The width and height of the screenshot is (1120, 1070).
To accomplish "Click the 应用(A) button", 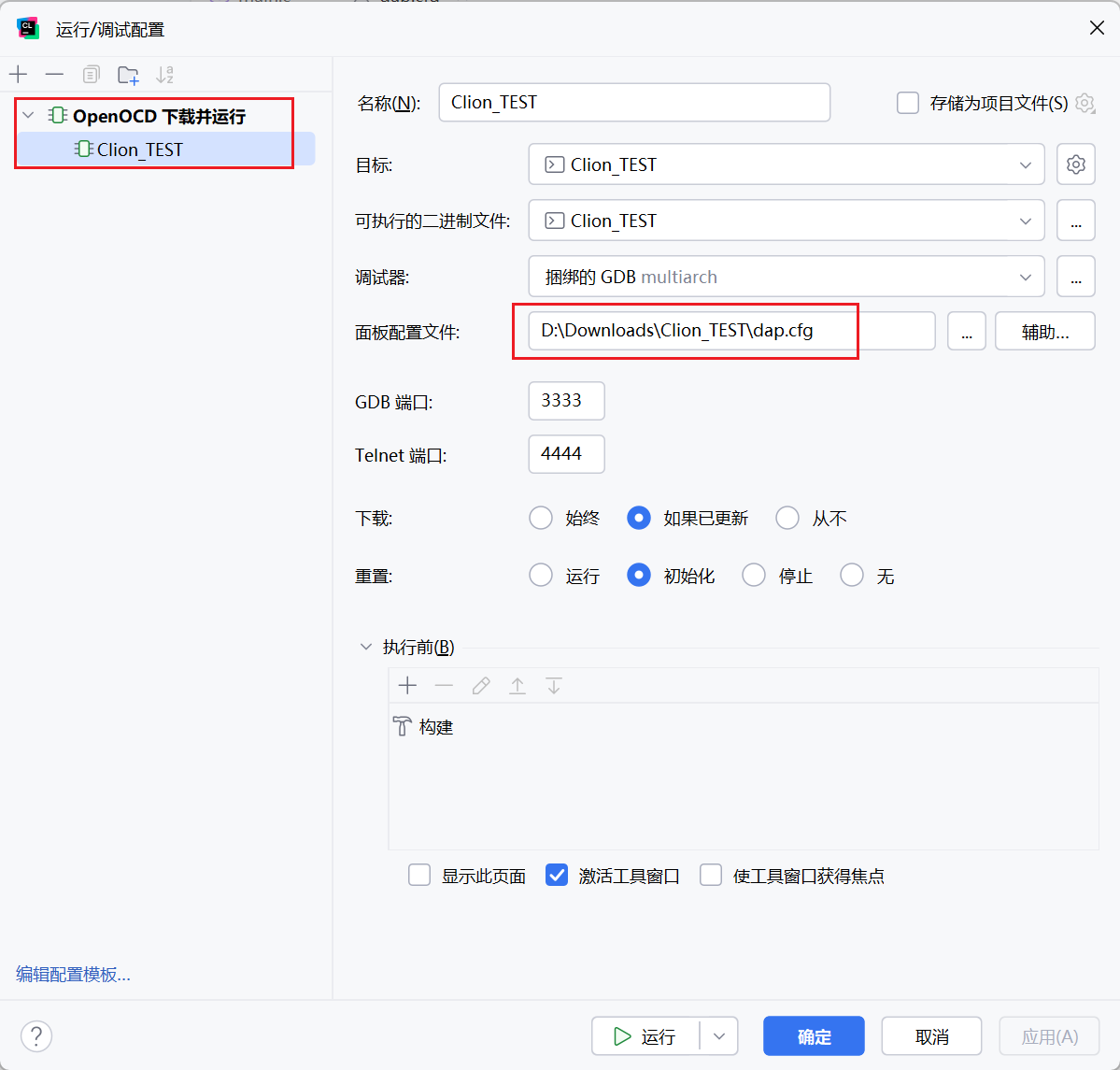I will click(1049, 1035).
